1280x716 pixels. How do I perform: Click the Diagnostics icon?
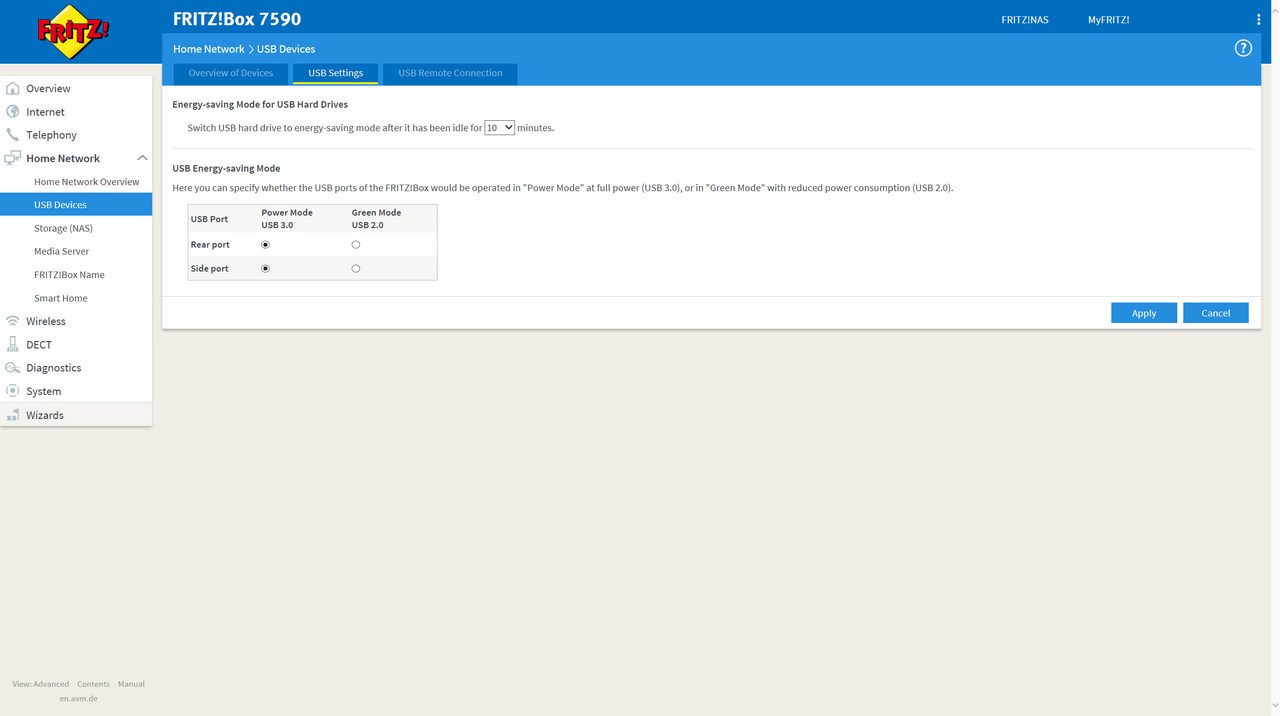[x=12, y=368]
